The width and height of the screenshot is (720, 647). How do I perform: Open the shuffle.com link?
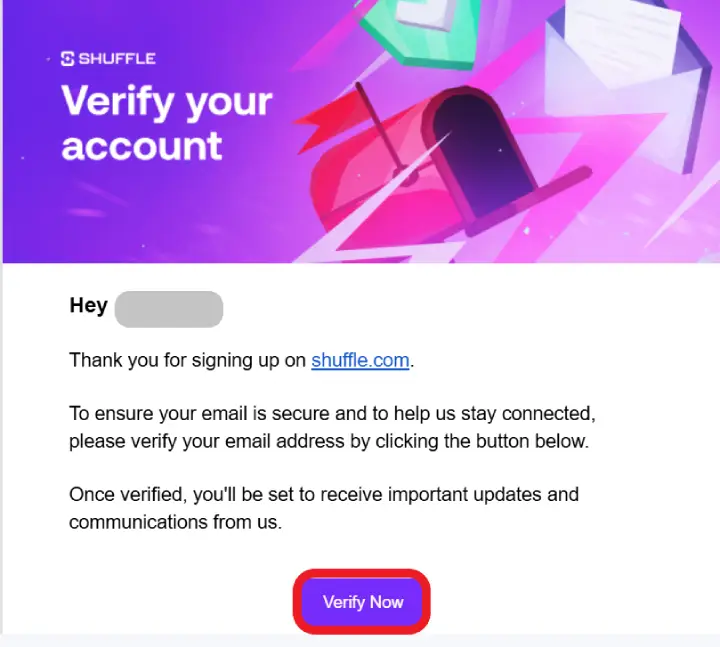[360, 360]
